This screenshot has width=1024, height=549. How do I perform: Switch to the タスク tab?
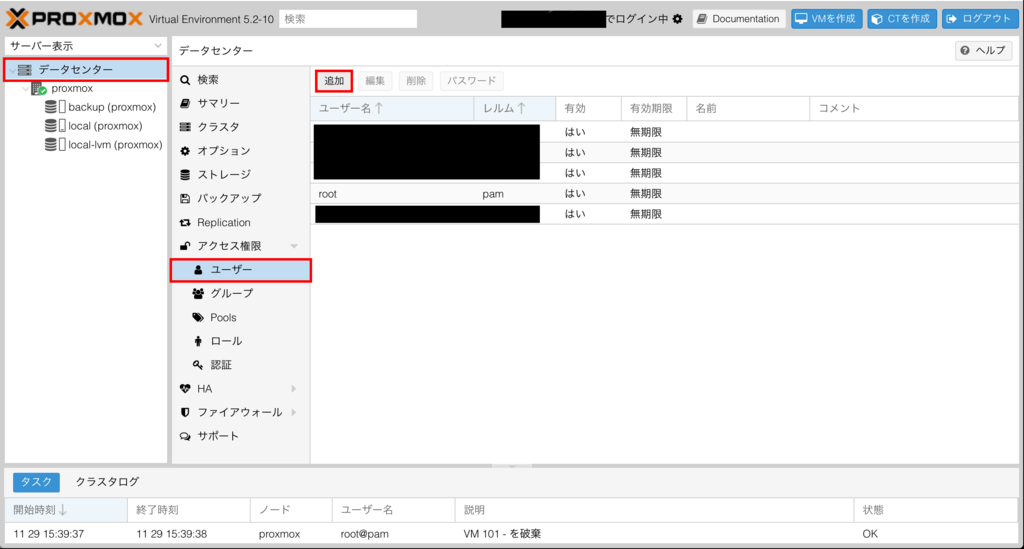[36, 482]
